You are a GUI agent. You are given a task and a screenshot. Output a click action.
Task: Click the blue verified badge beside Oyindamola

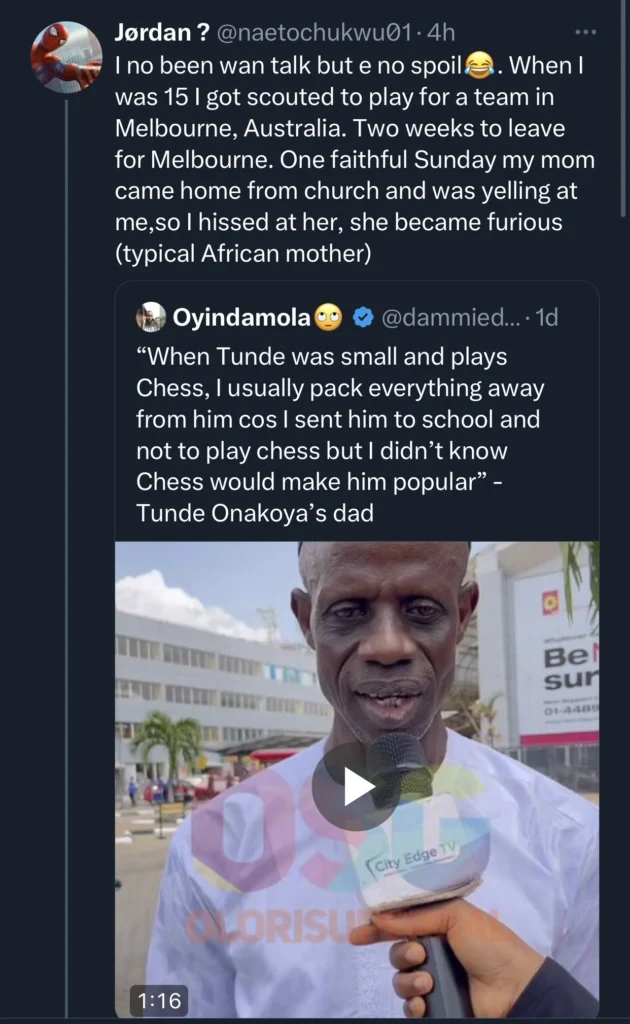coord(362,314)
